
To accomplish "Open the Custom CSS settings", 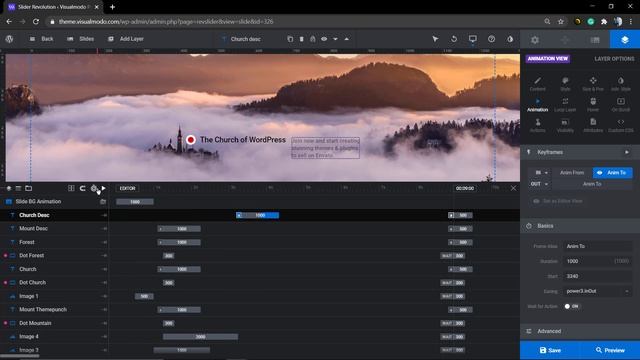I will (x=621, y=126).
